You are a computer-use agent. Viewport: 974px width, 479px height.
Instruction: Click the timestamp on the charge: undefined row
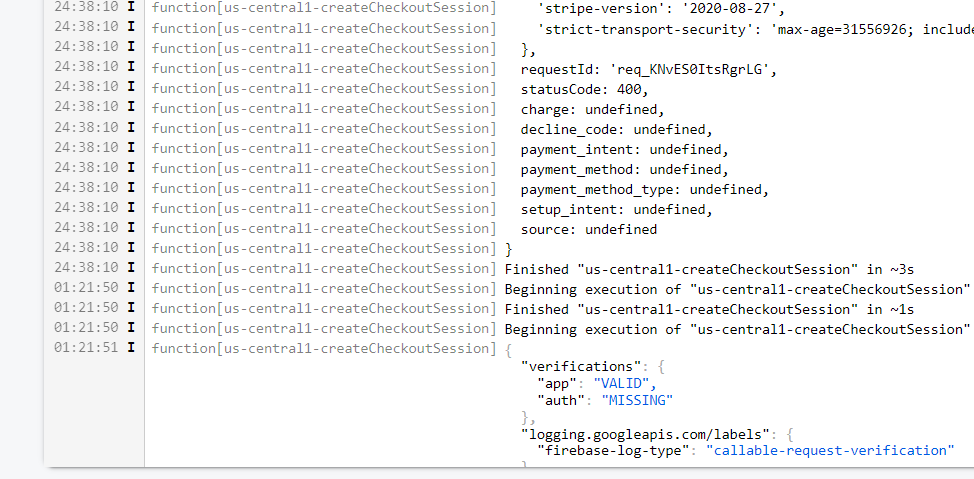coord(86,107)
